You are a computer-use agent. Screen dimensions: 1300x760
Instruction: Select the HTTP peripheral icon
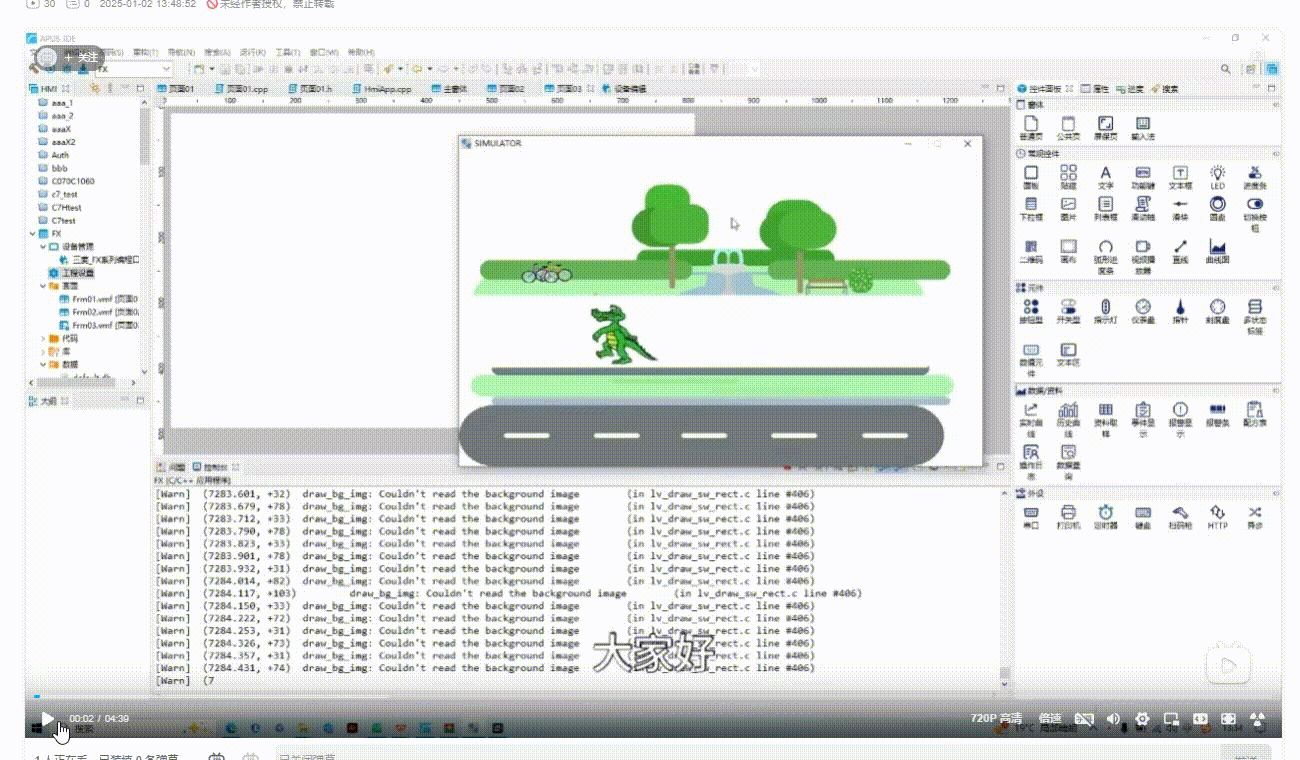click(1217, 516)
